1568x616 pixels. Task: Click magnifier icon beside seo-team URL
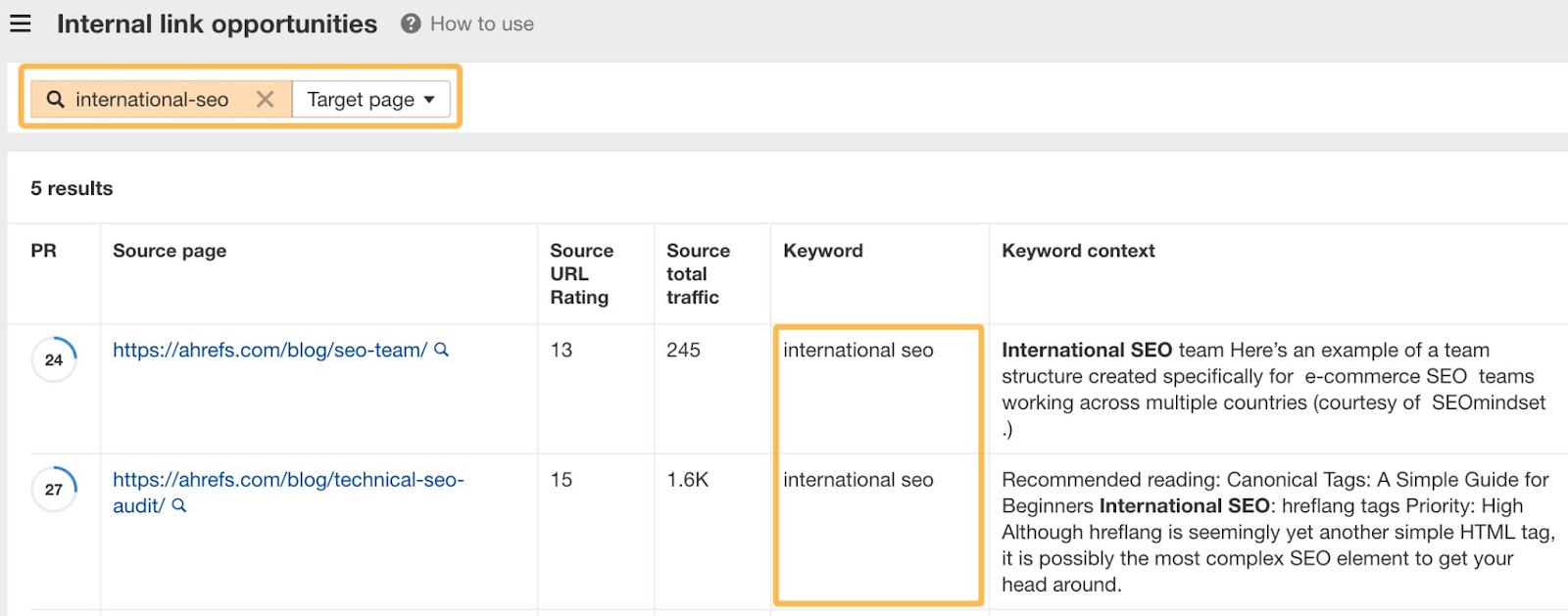point(442,350)
